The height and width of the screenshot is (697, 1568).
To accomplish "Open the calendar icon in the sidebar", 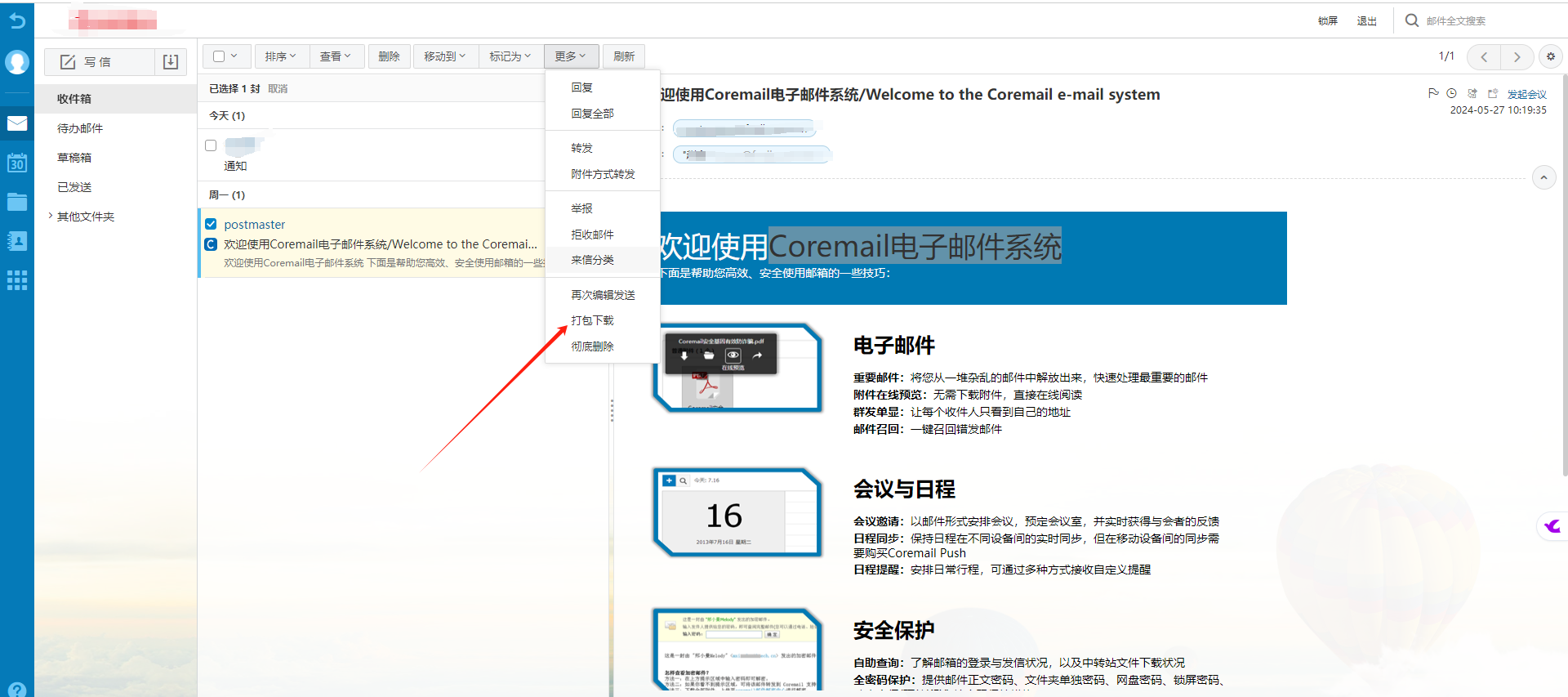I will point(17,163).
